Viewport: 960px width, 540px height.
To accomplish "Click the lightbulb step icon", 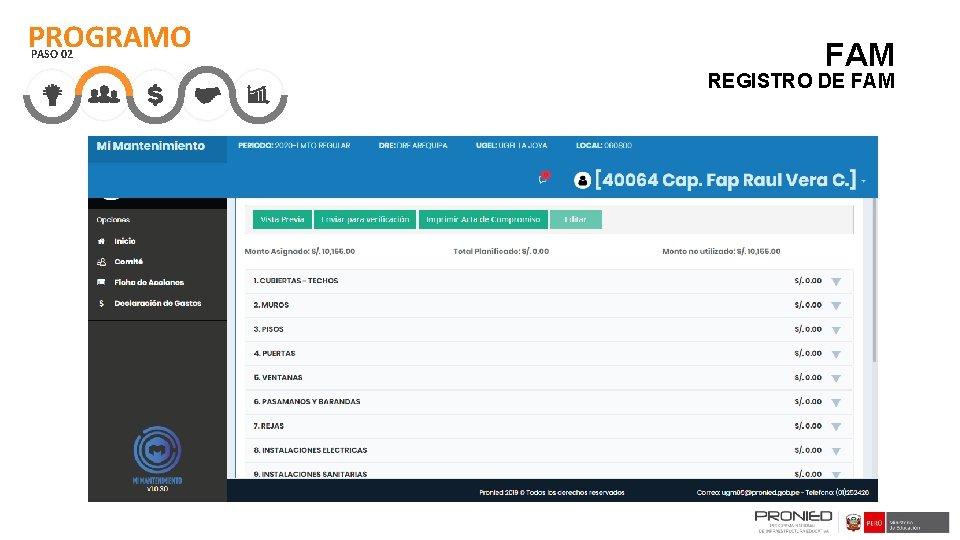I will click(52, 94).
